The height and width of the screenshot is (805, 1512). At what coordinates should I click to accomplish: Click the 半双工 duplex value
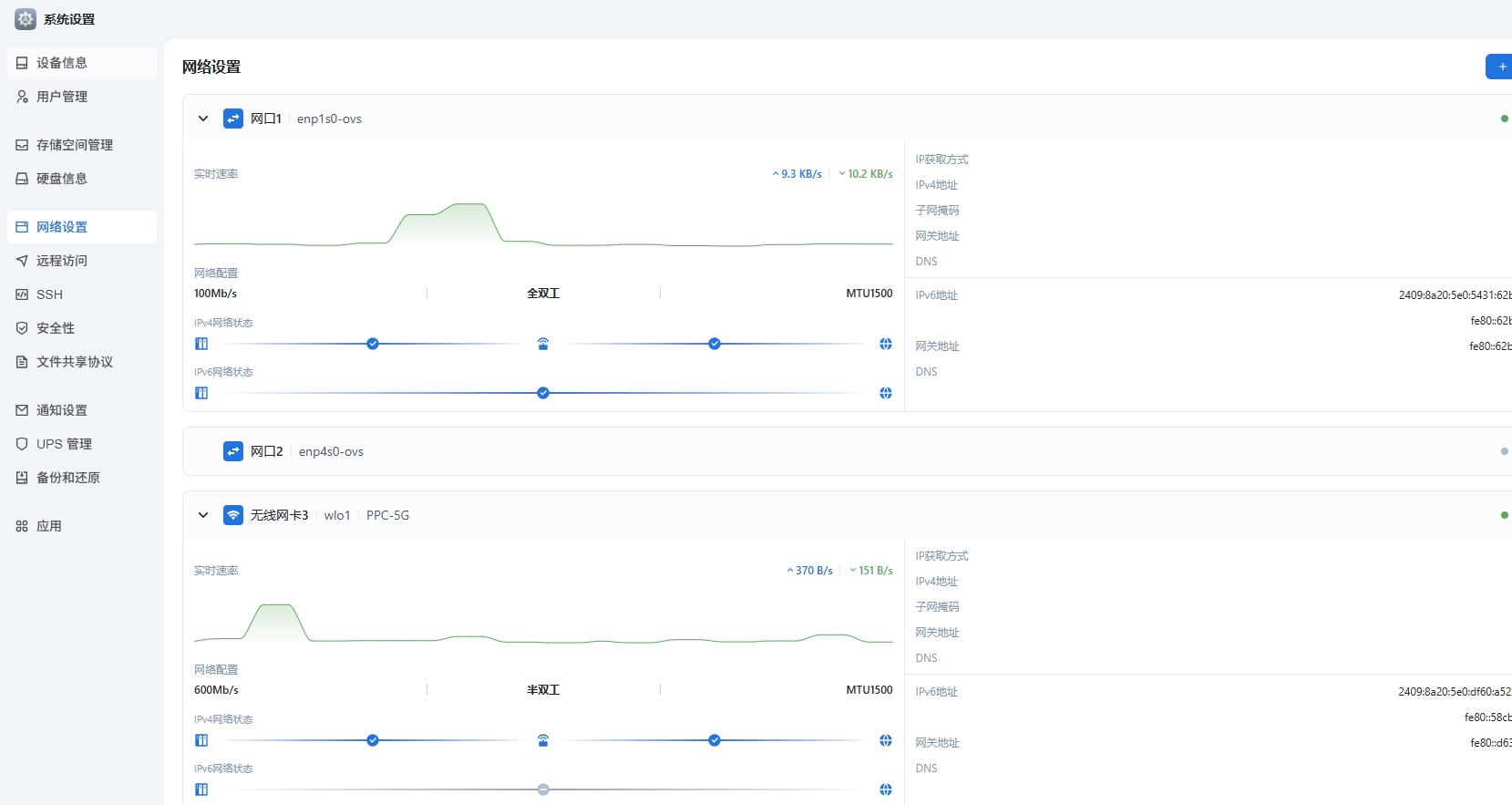coord(543,690)
